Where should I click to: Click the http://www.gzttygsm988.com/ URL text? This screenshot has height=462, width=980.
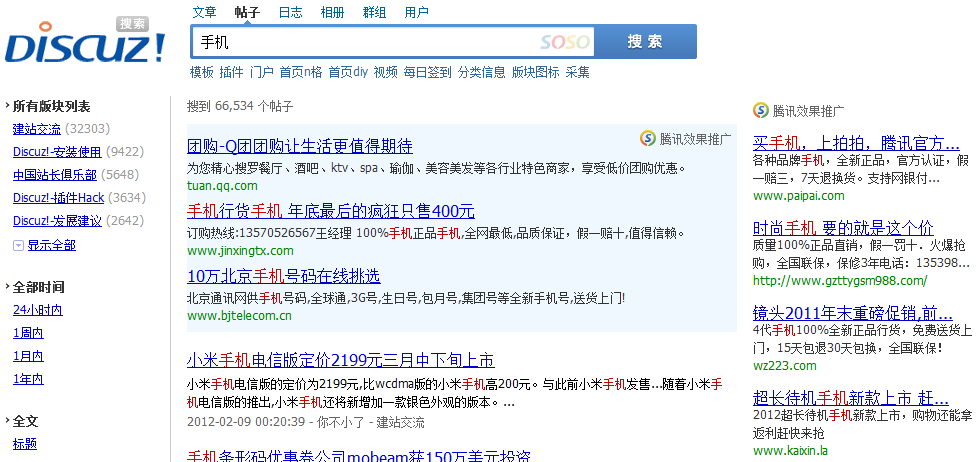tap(840, 281)
